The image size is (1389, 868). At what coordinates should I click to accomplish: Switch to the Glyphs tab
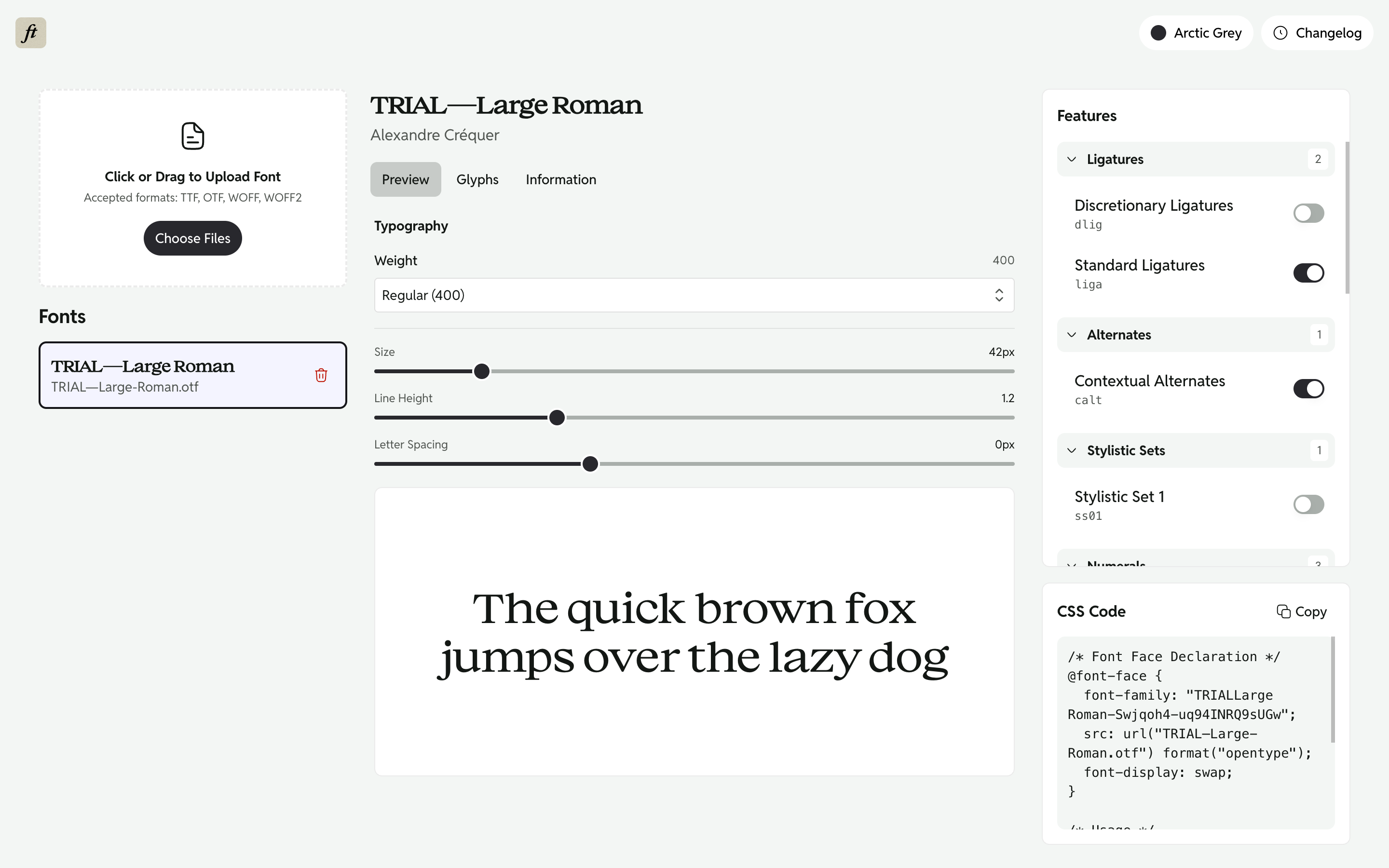477,179
